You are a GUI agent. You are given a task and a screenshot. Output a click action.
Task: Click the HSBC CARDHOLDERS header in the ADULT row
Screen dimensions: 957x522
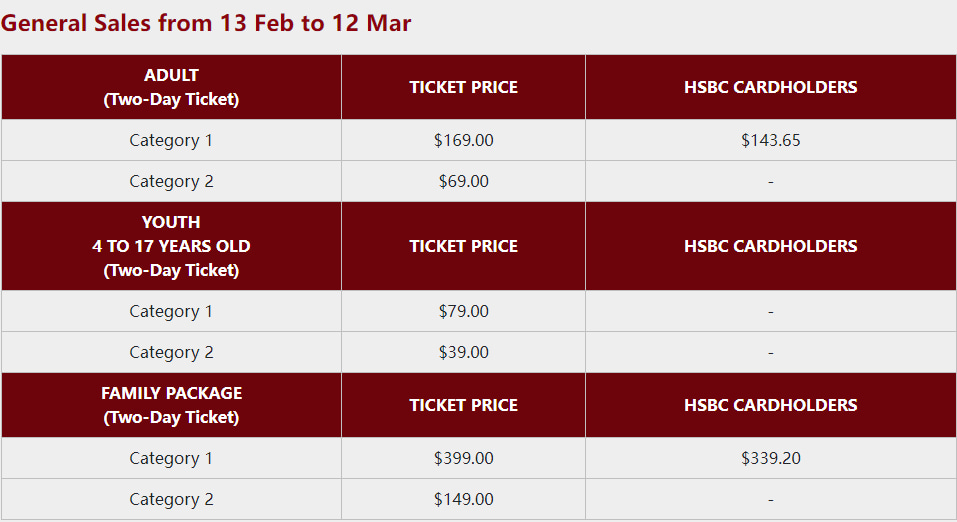coord(770,87)
